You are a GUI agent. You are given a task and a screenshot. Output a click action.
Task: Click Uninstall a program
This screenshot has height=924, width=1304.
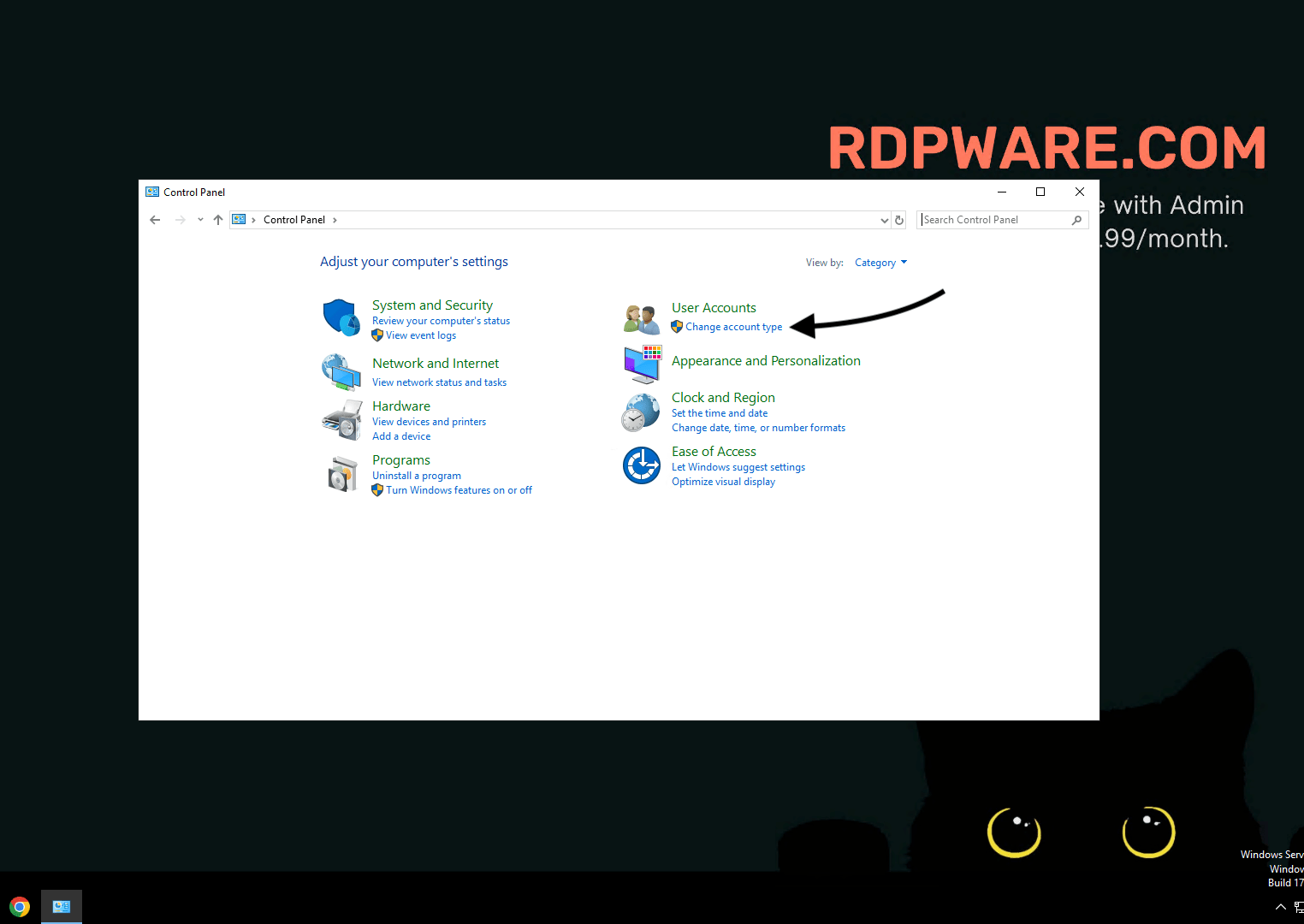pyautogui.click(x=417, y=476)
